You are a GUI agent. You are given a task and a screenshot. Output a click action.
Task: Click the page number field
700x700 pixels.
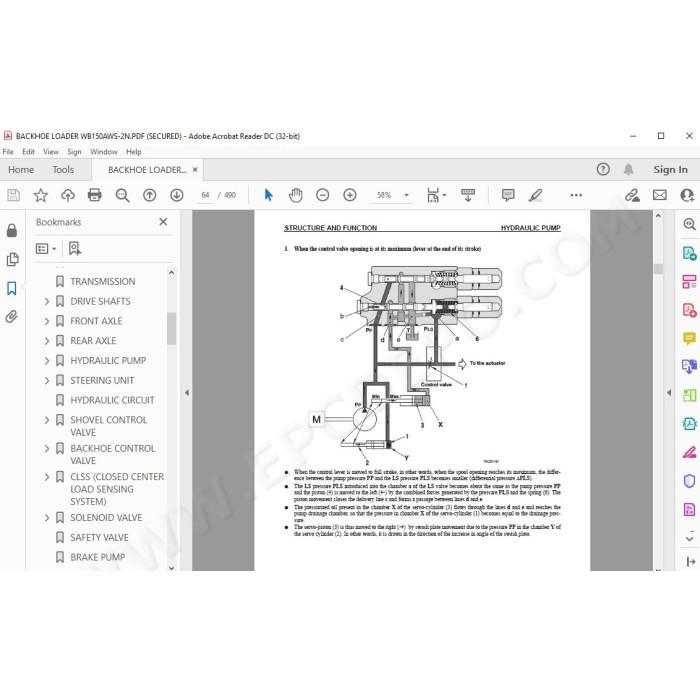[x=205, y=195]
